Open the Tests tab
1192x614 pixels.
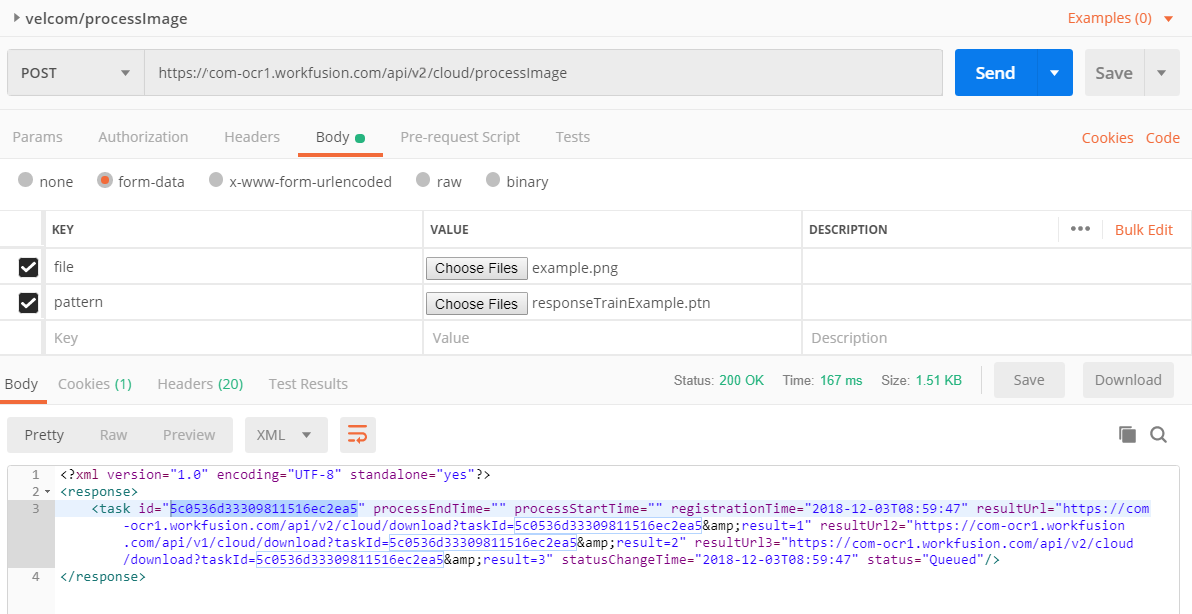572,137
